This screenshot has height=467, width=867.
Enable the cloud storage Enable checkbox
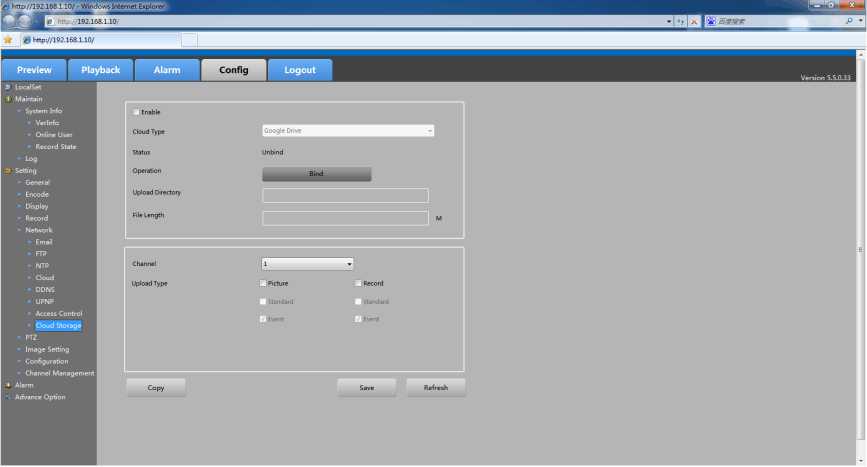click(x=137, y=112)
